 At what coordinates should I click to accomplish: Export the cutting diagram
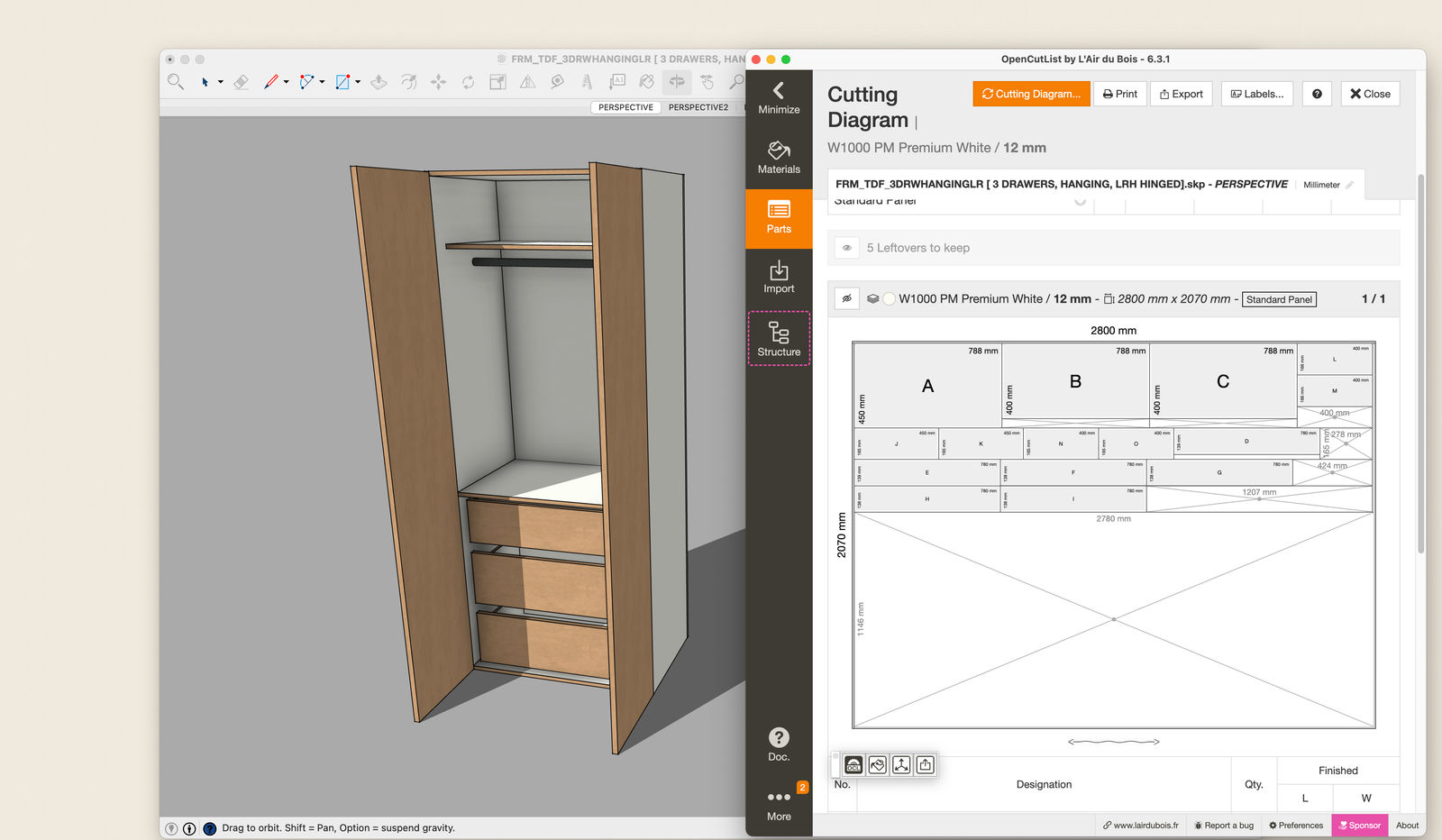(x=1182, y=94)
